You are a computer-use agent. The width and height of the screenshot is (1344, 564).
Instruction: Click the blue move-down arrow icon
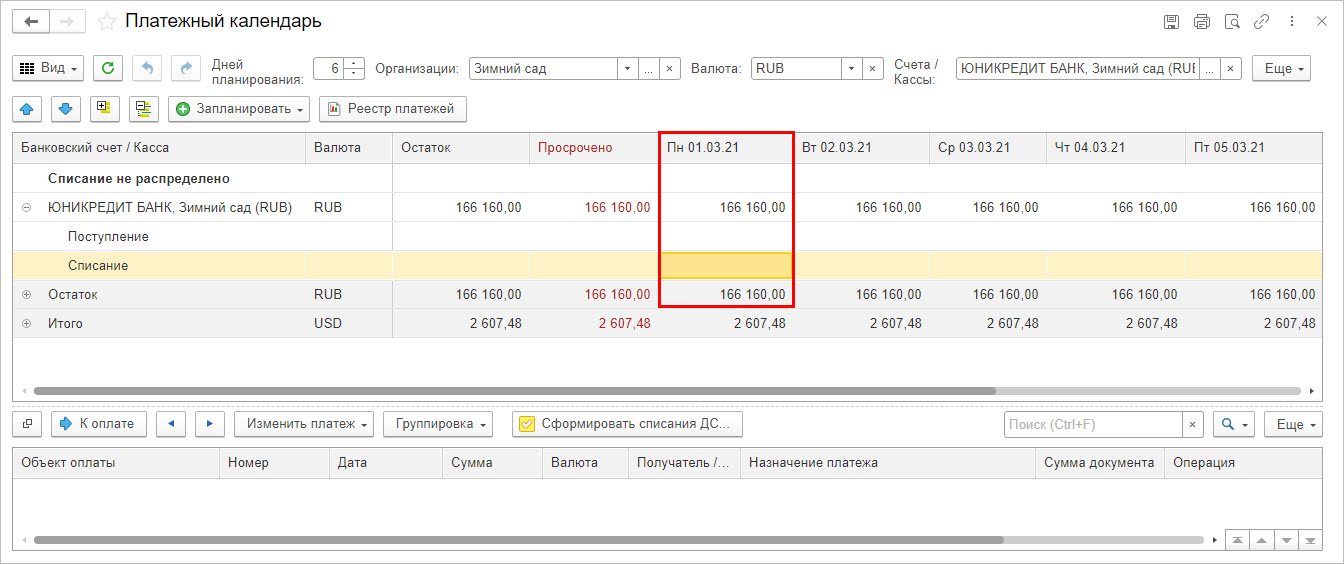click(x=65, y=109)
